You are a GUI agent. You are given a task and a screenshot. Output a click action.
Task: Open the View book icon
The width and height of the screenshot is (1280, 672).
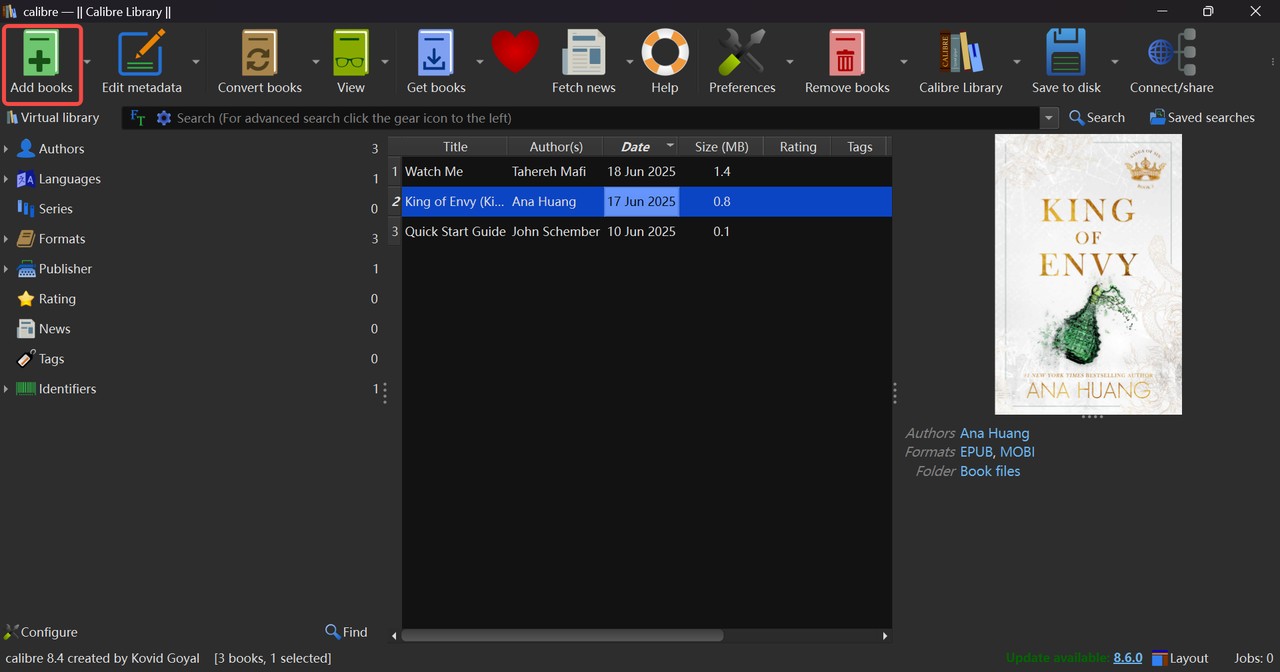pos(351,53)
